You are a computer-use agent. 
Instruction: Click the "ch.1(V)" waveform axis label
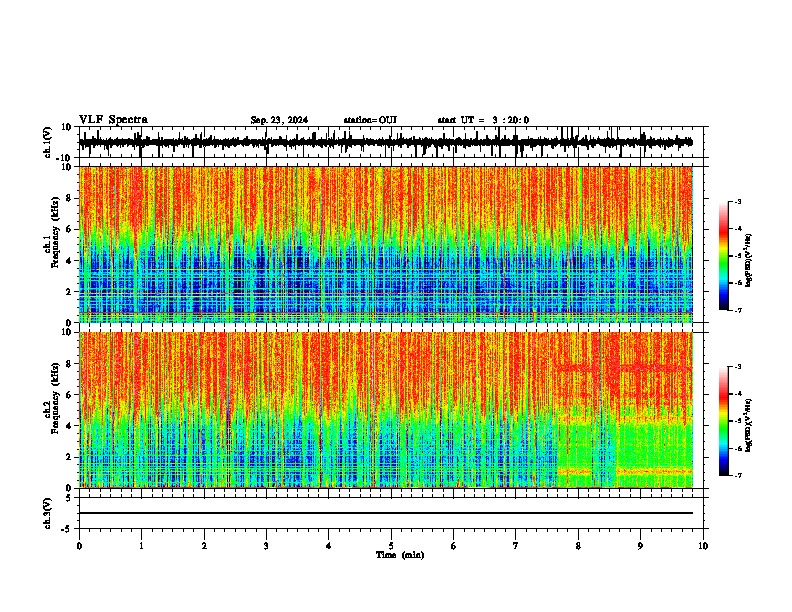(48, 142)
